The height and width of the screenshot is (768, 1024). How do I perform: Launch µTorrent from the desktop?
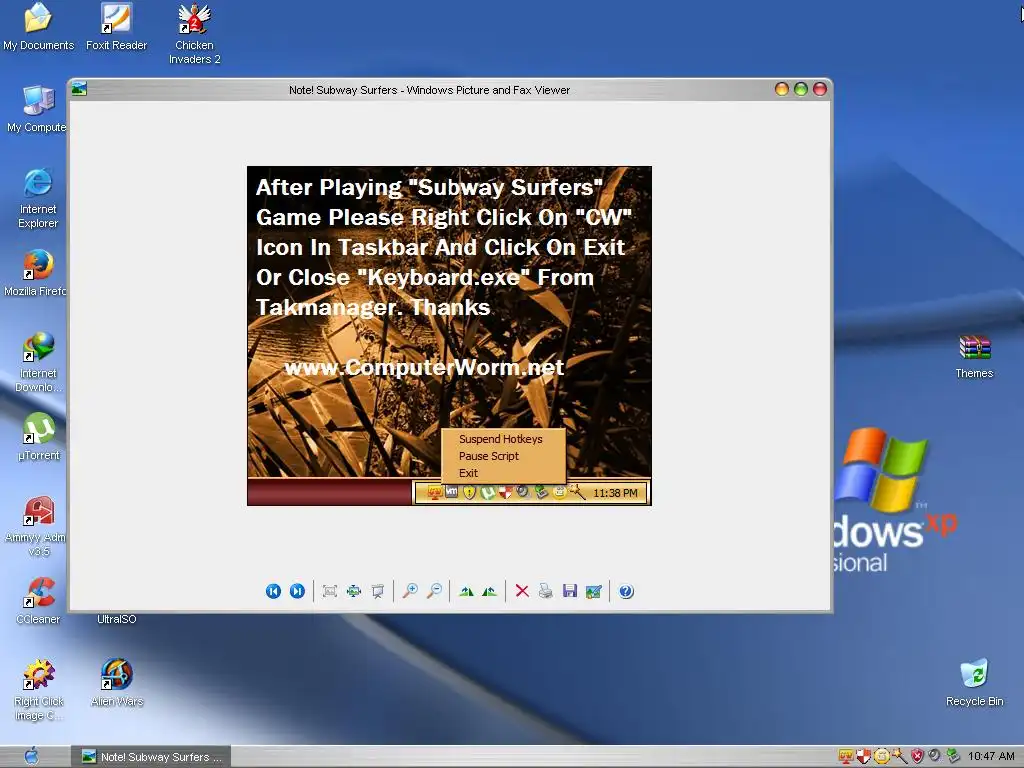click(x=39, y=438)
